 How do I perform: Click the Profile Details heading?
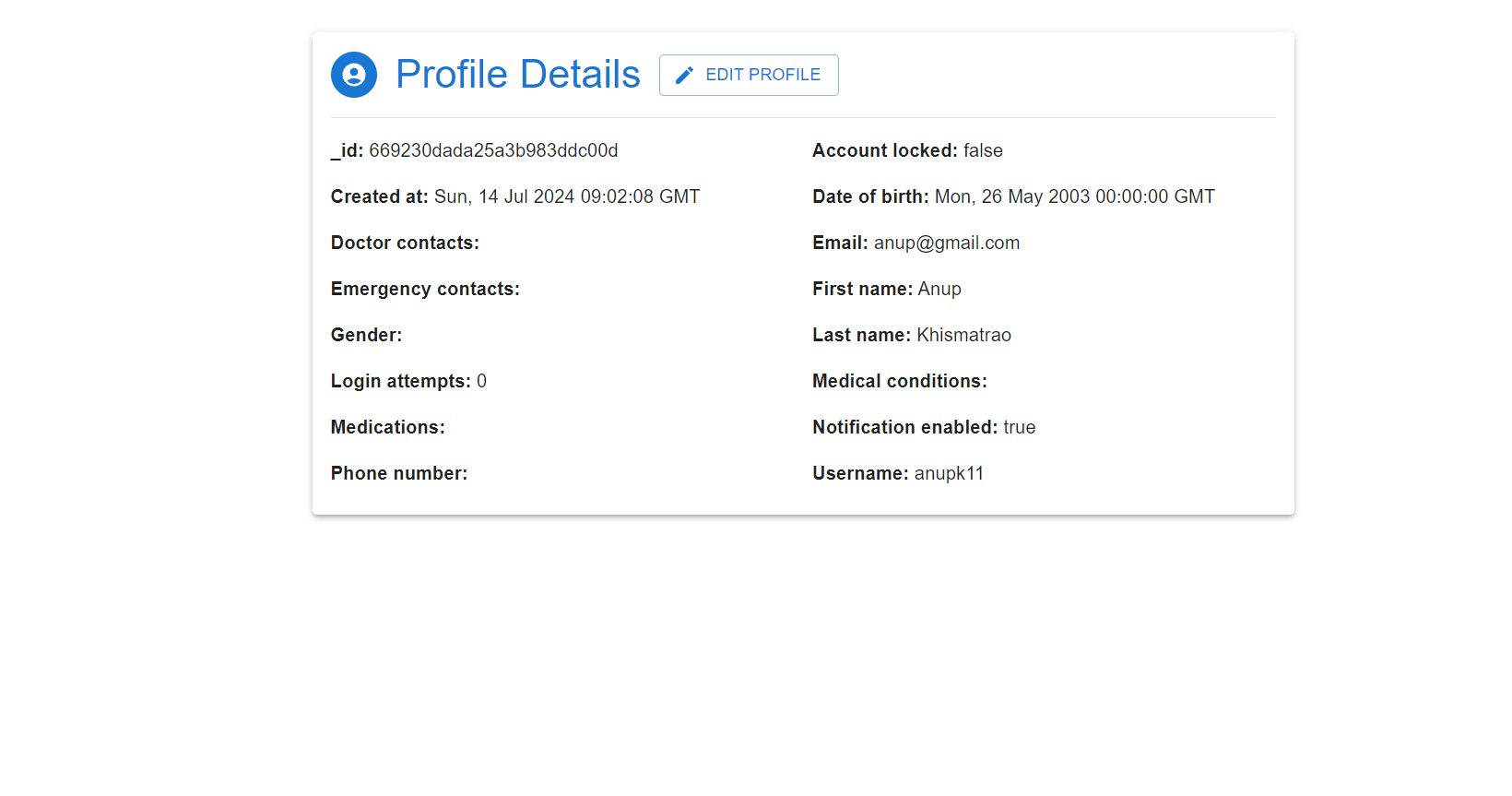point(518,75)
